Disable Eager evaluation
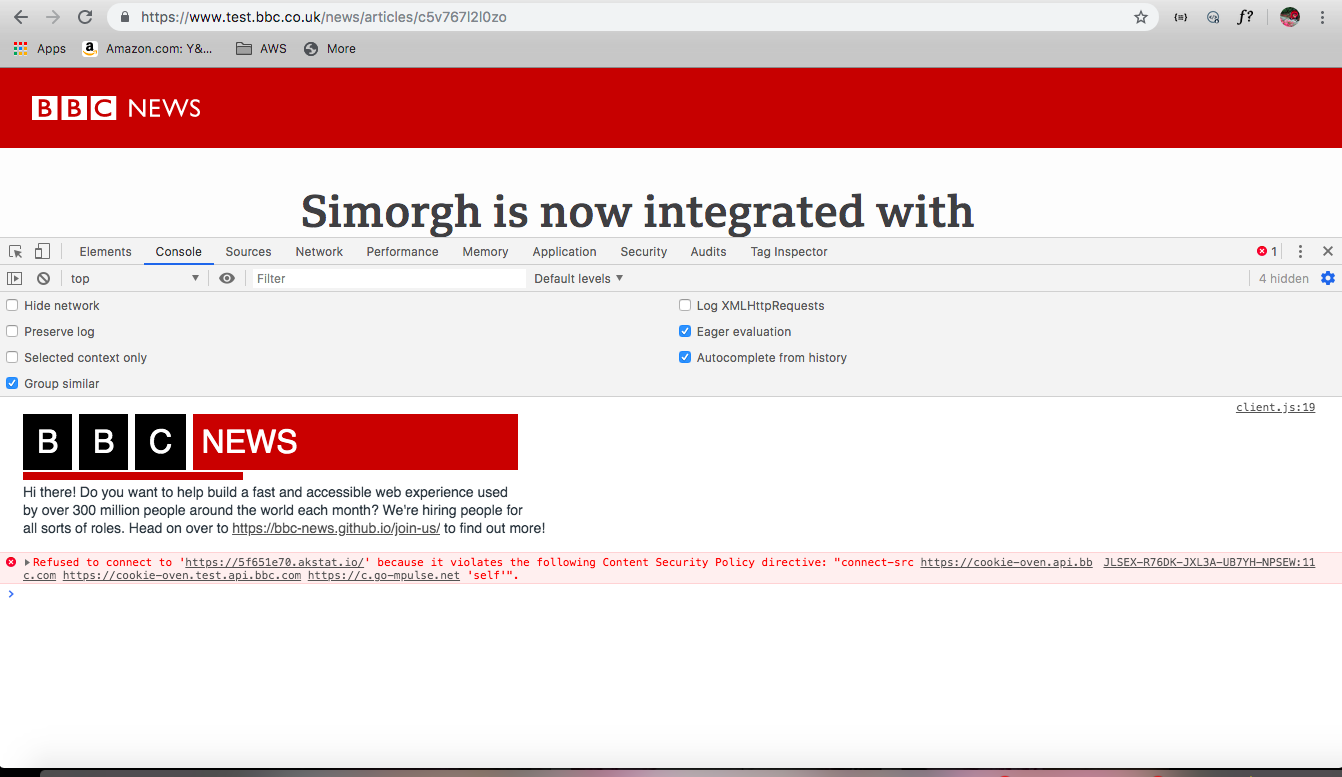 (684, 331)
